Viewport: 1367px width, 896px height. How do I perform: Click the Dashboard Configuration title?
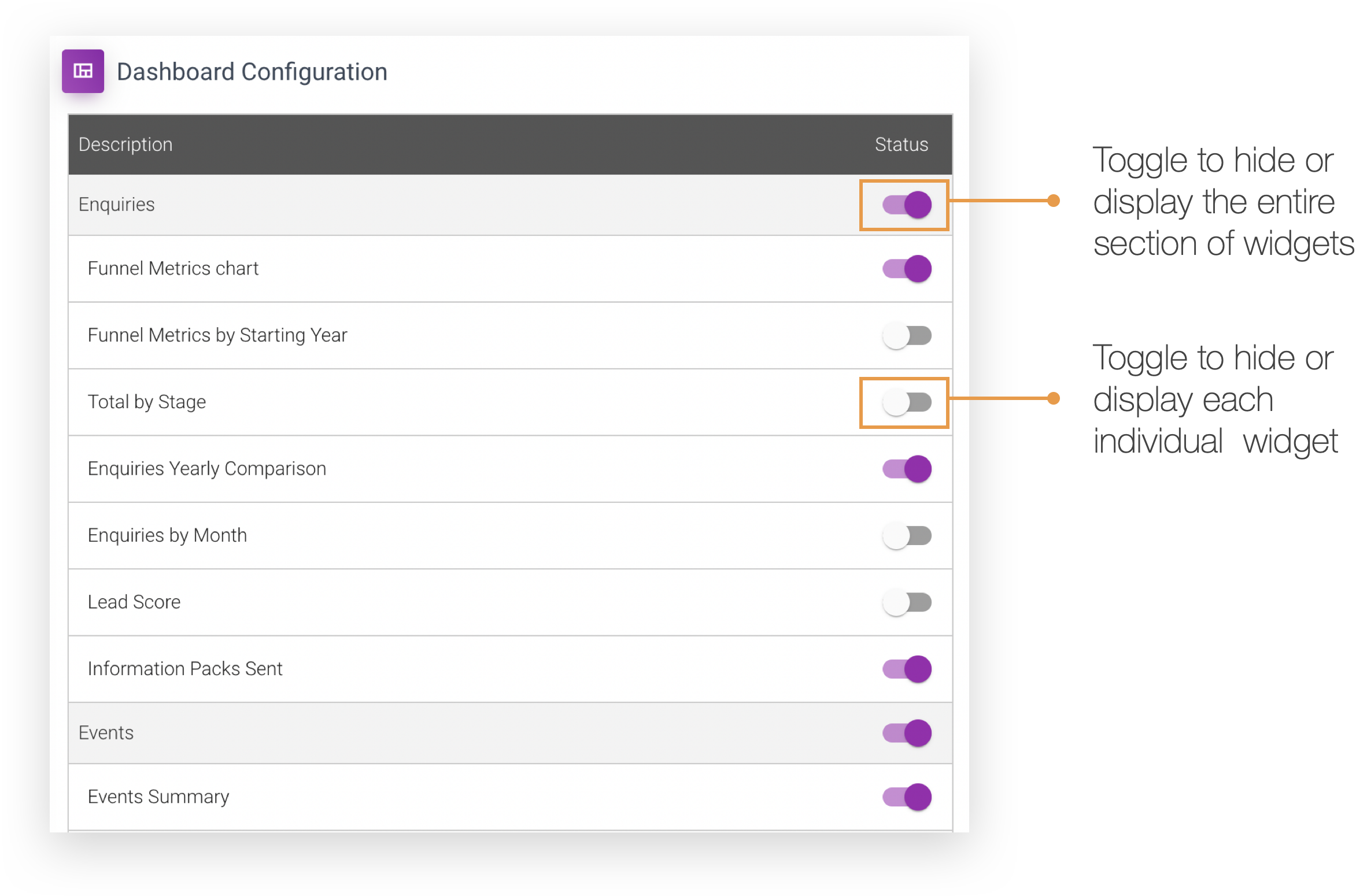253,71
